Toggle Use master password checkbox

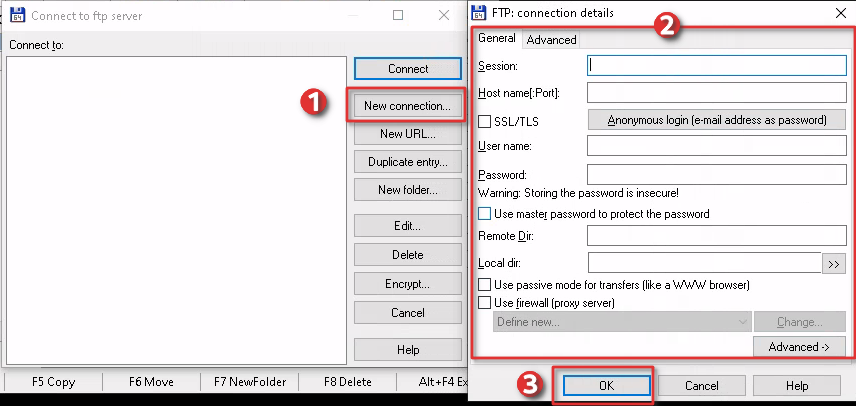[486, 214]
